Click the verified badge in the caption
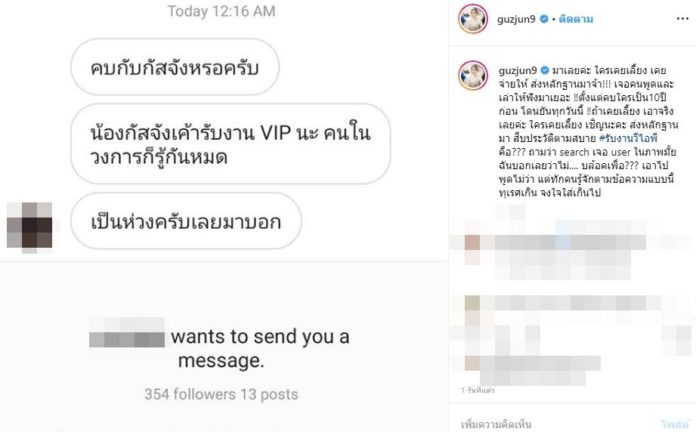 (x=545, y=70)
